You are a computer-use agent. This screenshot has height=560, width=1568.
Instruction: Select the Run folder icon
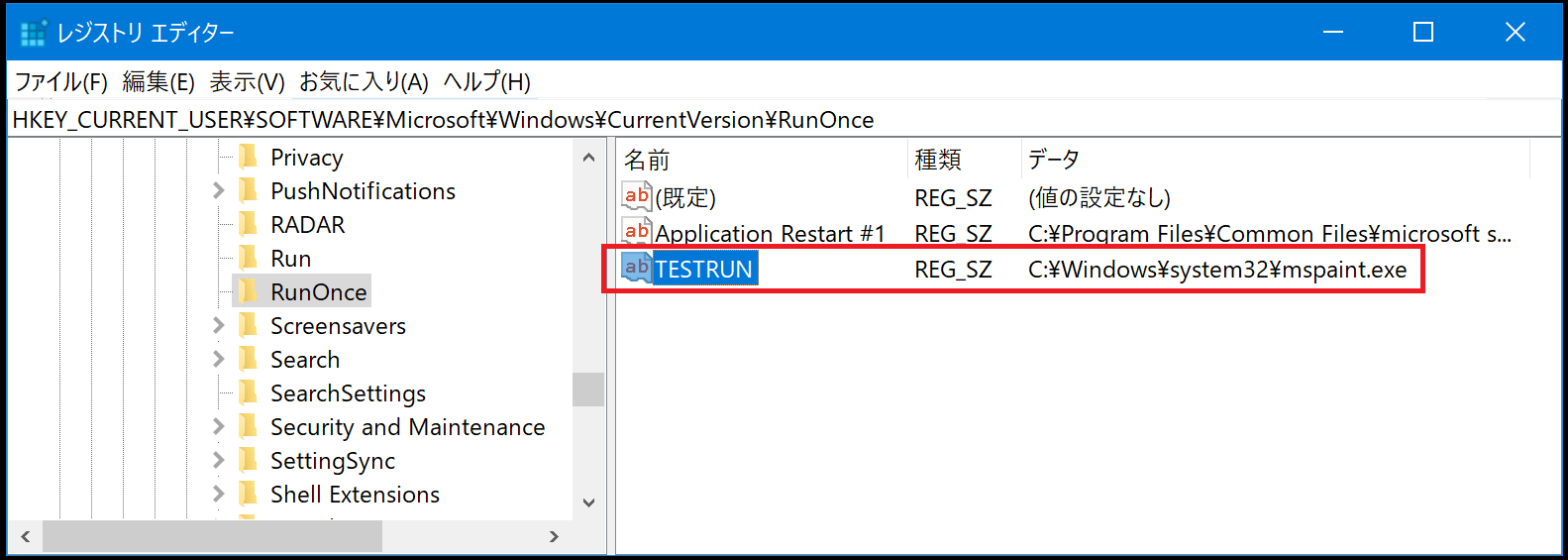point(249,258)
